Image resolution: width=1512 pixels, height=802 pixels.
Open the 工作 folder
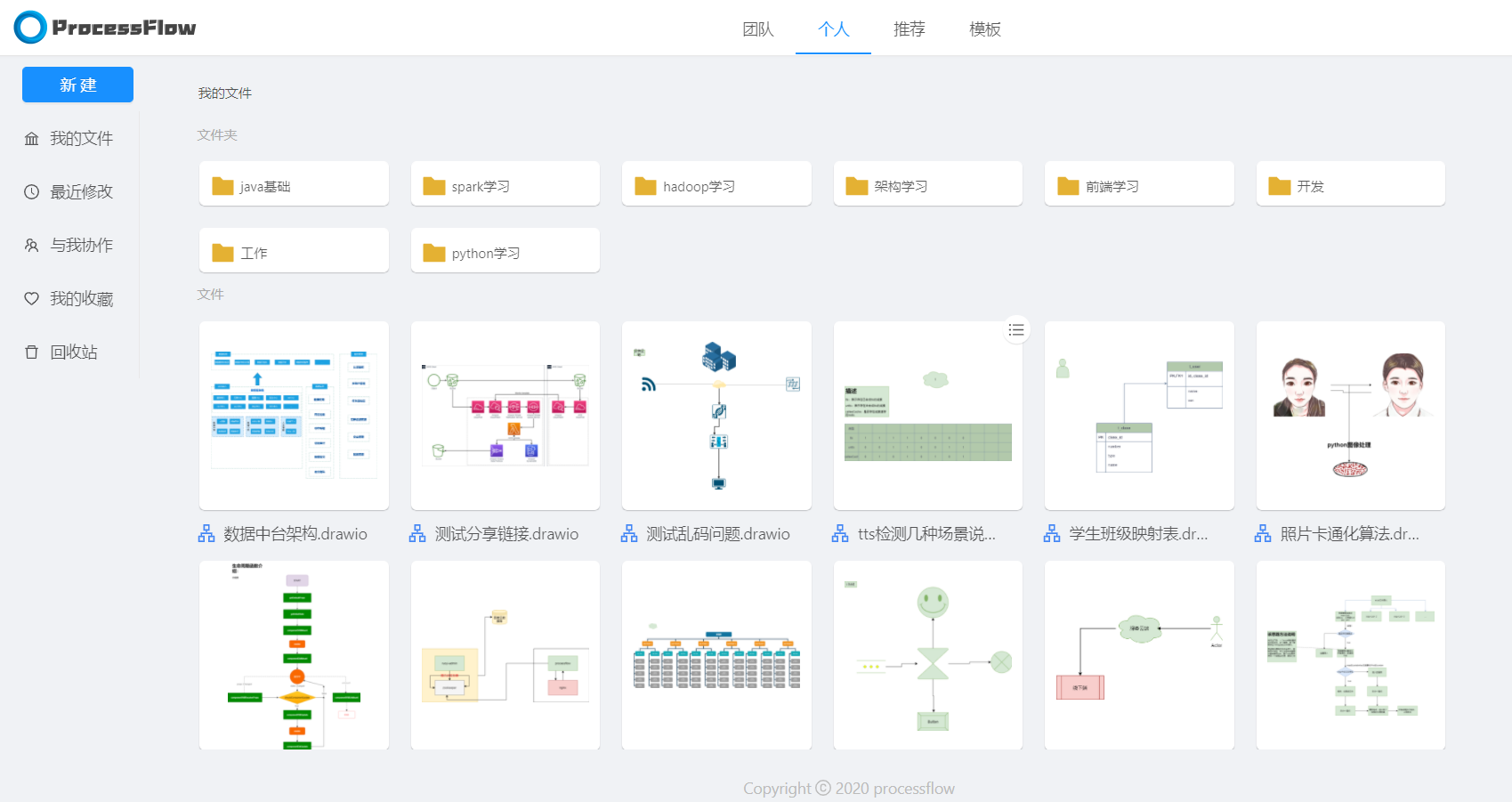[294, 252]
